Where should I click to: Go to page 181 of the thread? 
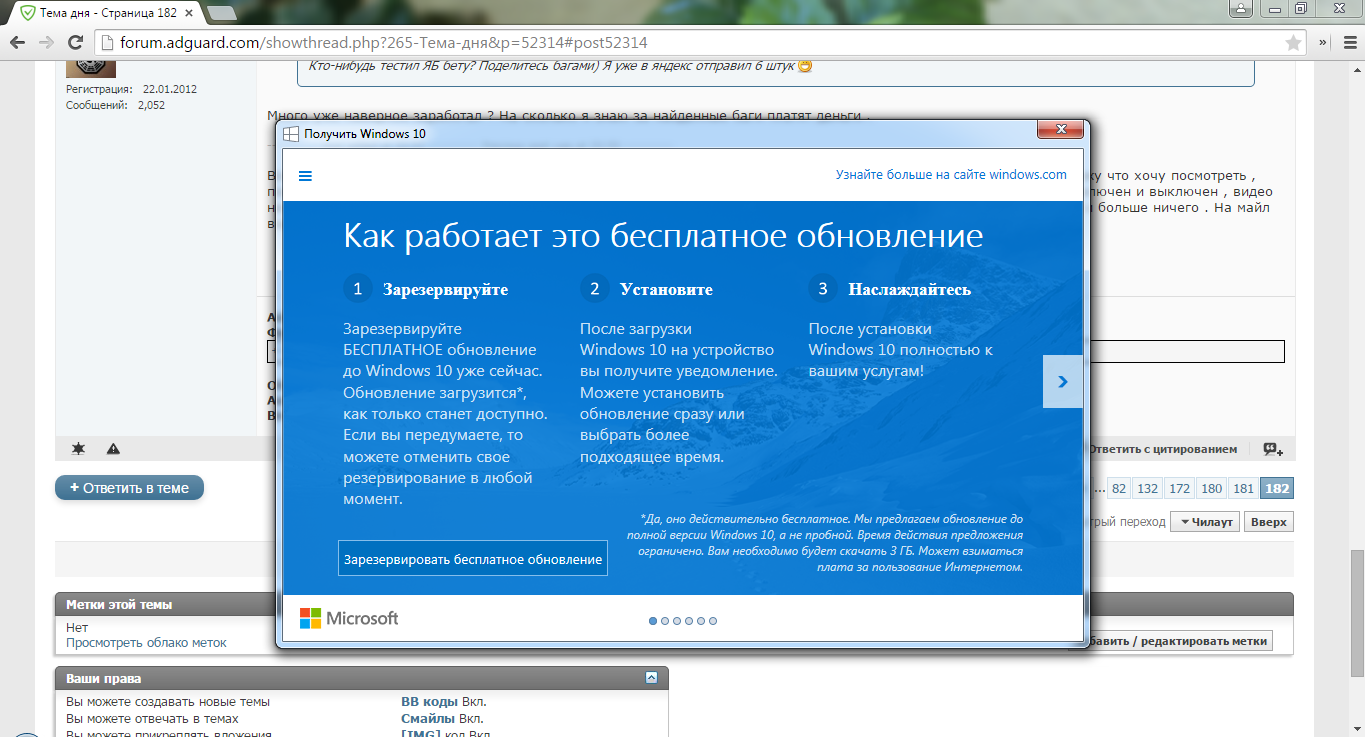pyautogui.click(x=1243, y=489)
